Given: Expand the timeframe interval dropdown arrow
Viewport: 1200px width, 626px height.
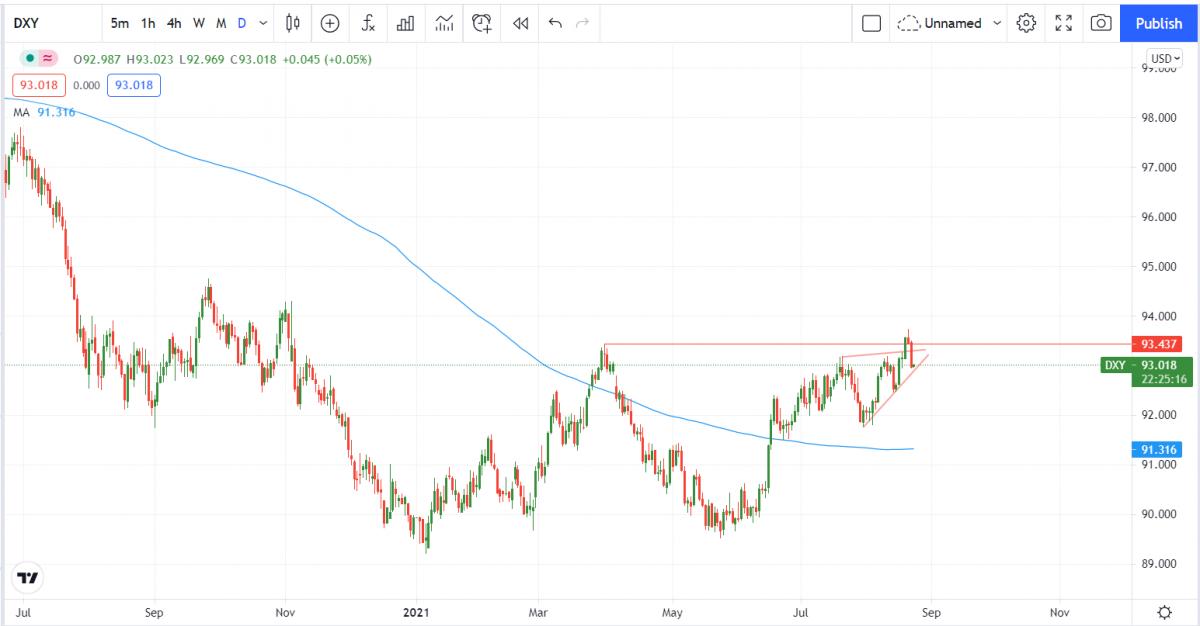Looking at the screenshot, I should pos(263,23).
